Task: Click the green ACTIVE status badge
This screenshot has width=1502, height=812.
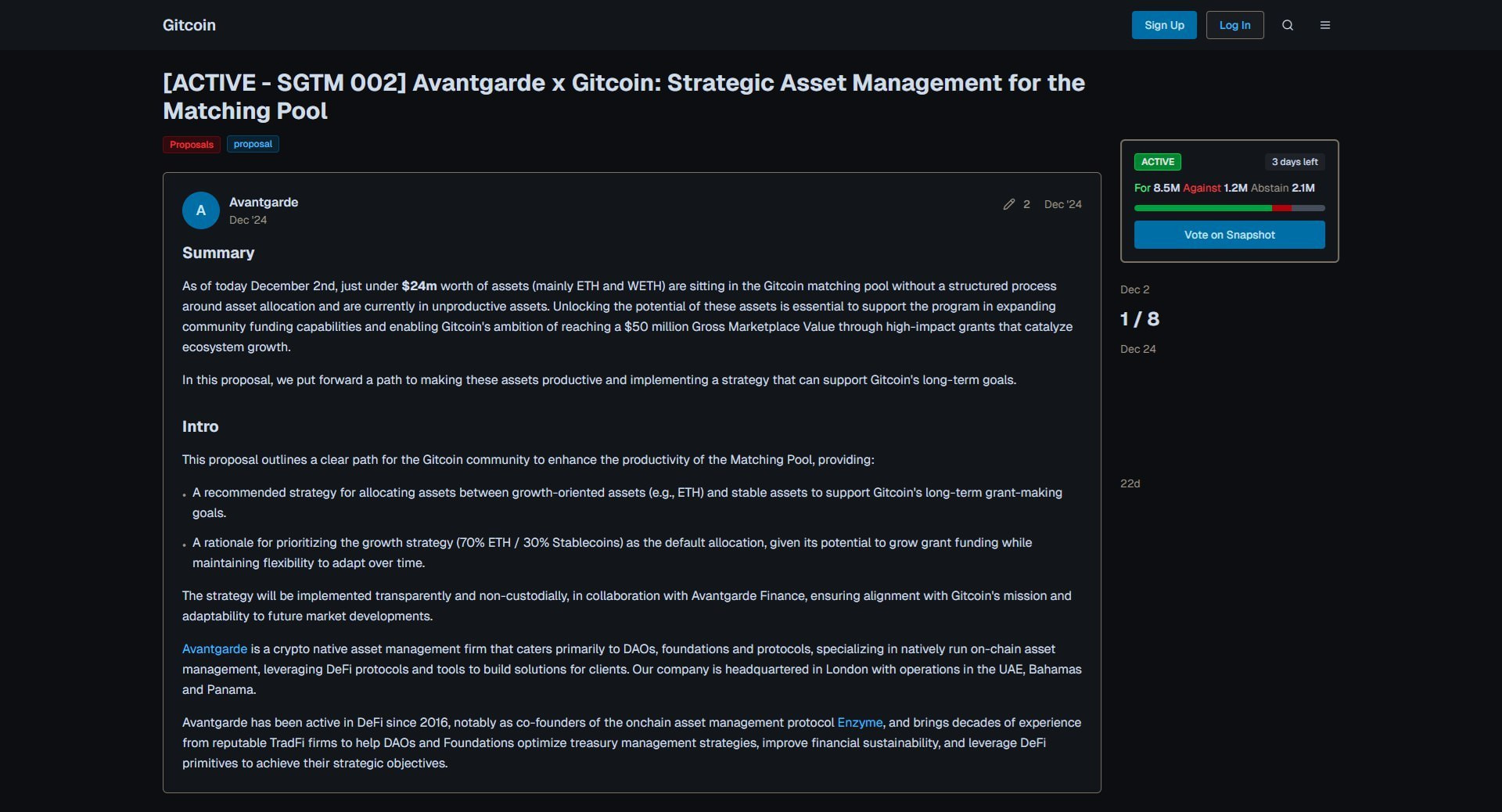Action: pyautogui.click(x=1157, y=162)
